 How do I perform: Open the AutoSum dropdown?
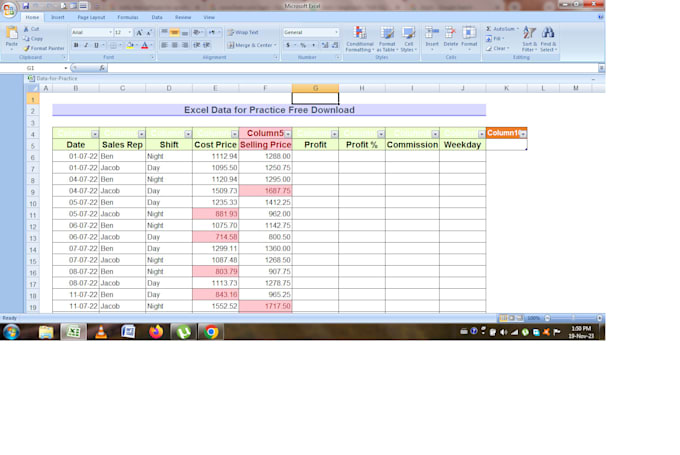[x=518, y=29]
